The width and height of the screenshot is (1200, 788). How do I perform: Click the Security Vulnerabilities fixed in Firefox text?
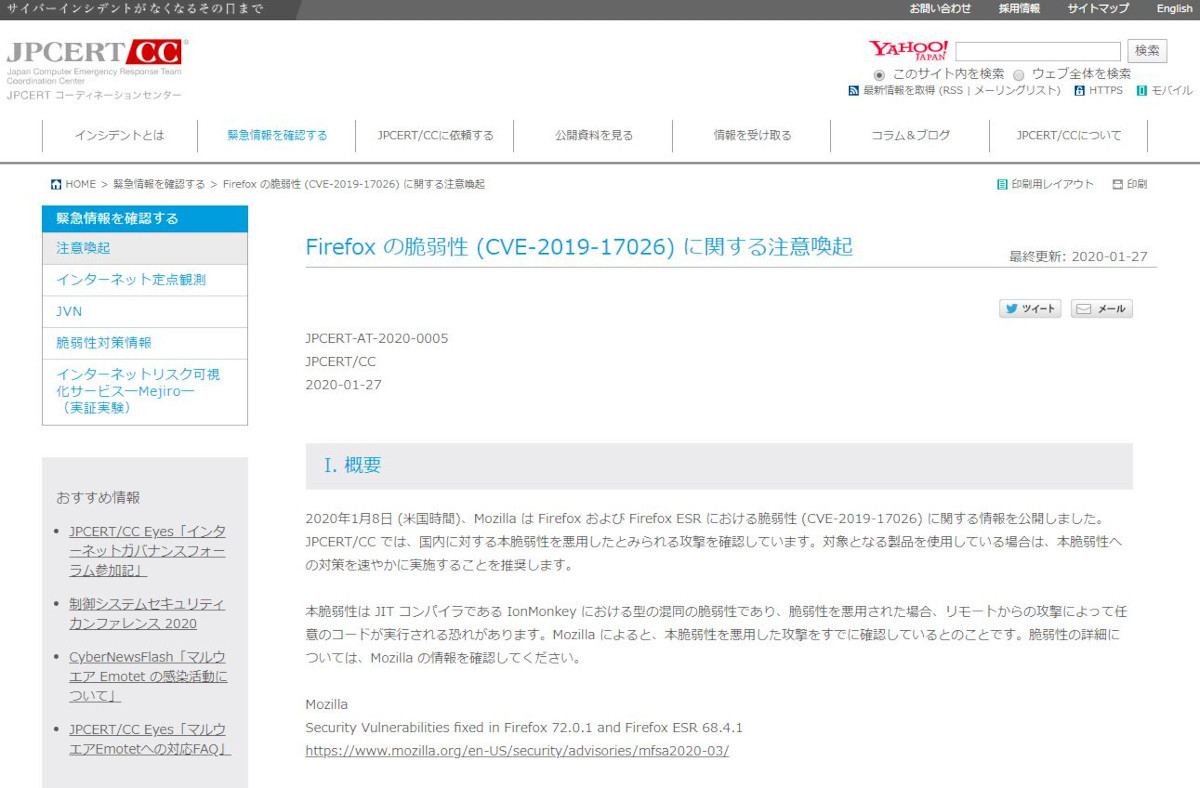(524, 727)
